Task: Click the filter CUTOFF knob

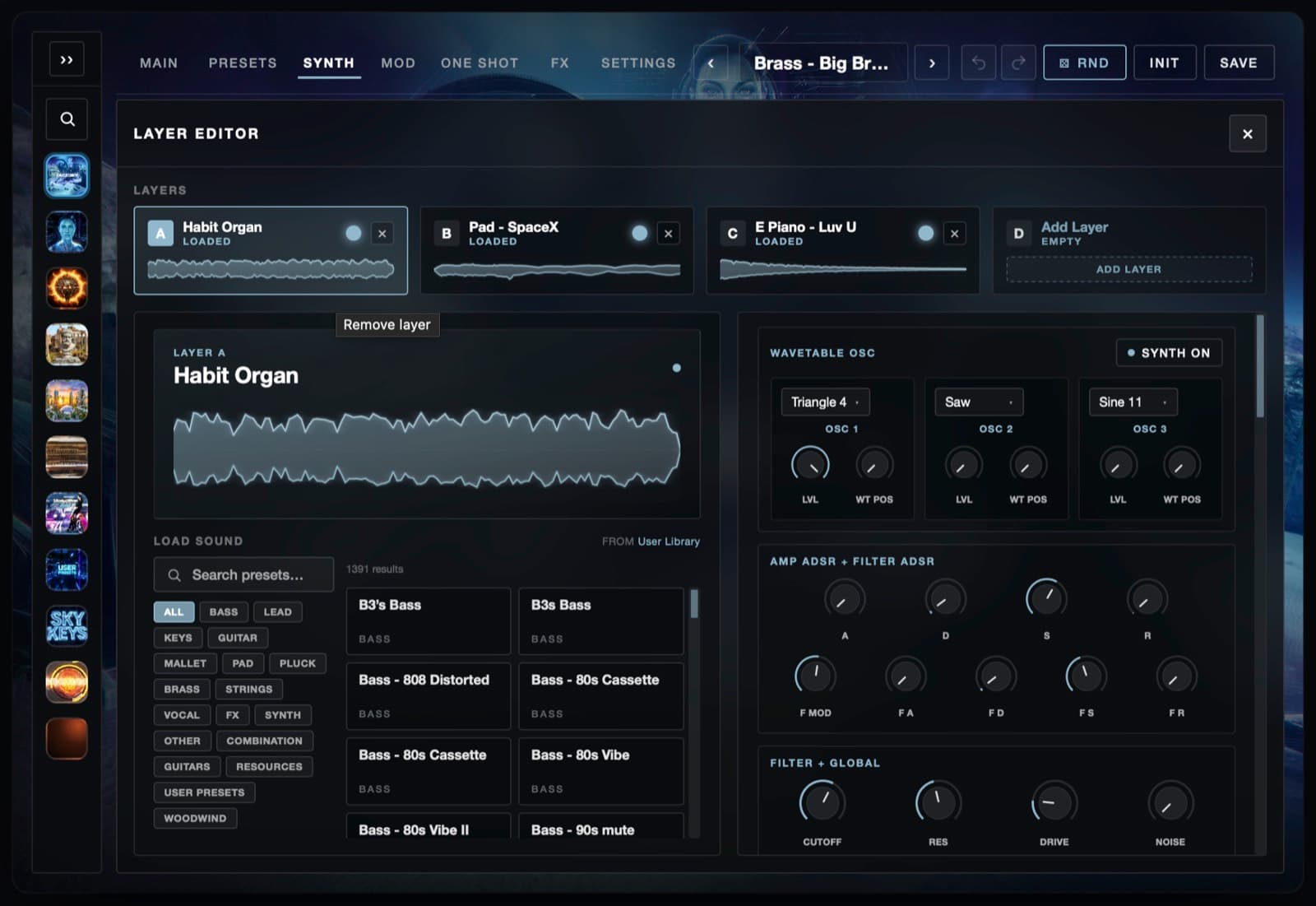Action: point(822,803)
